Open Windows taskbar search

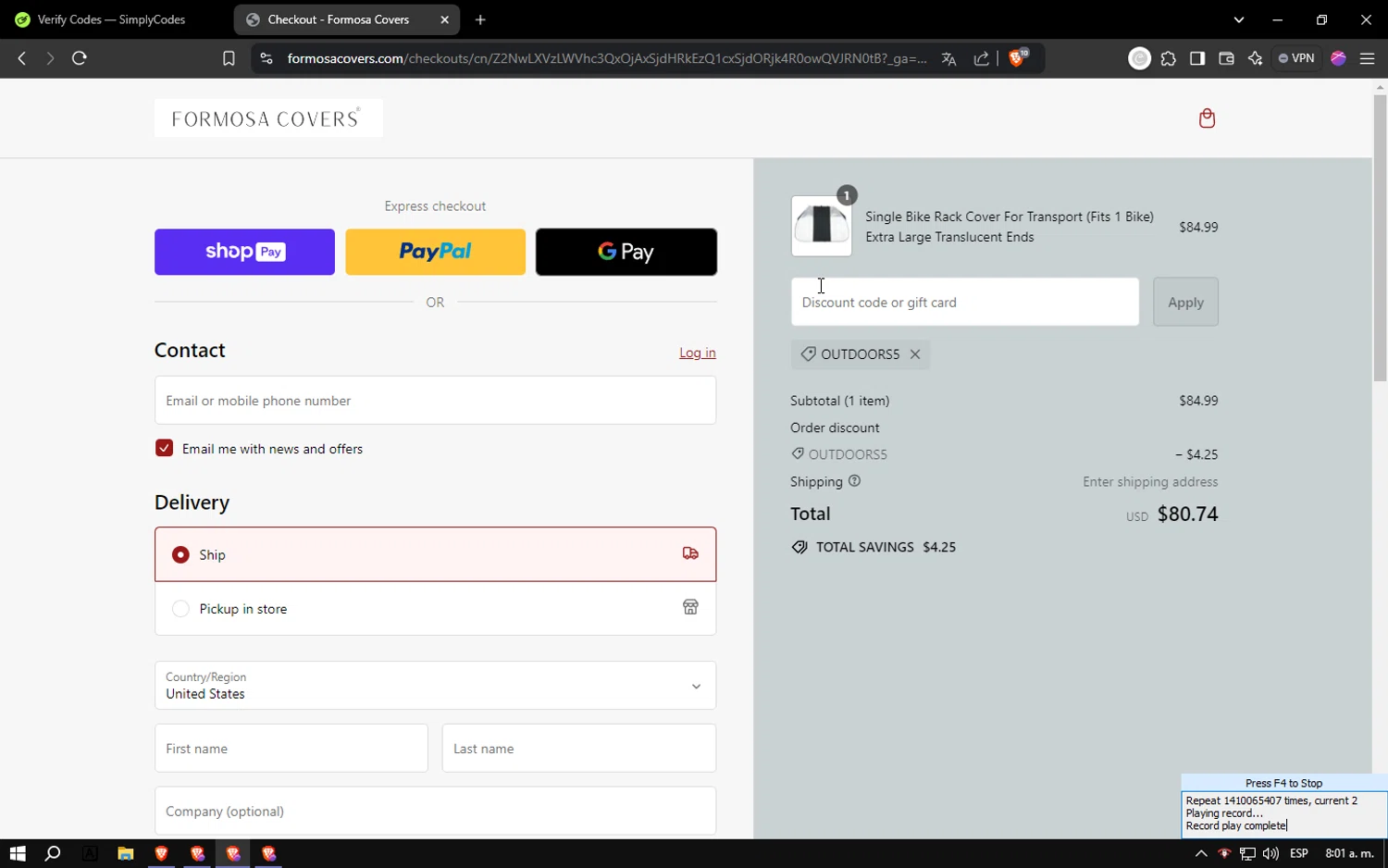click(53, 853)
